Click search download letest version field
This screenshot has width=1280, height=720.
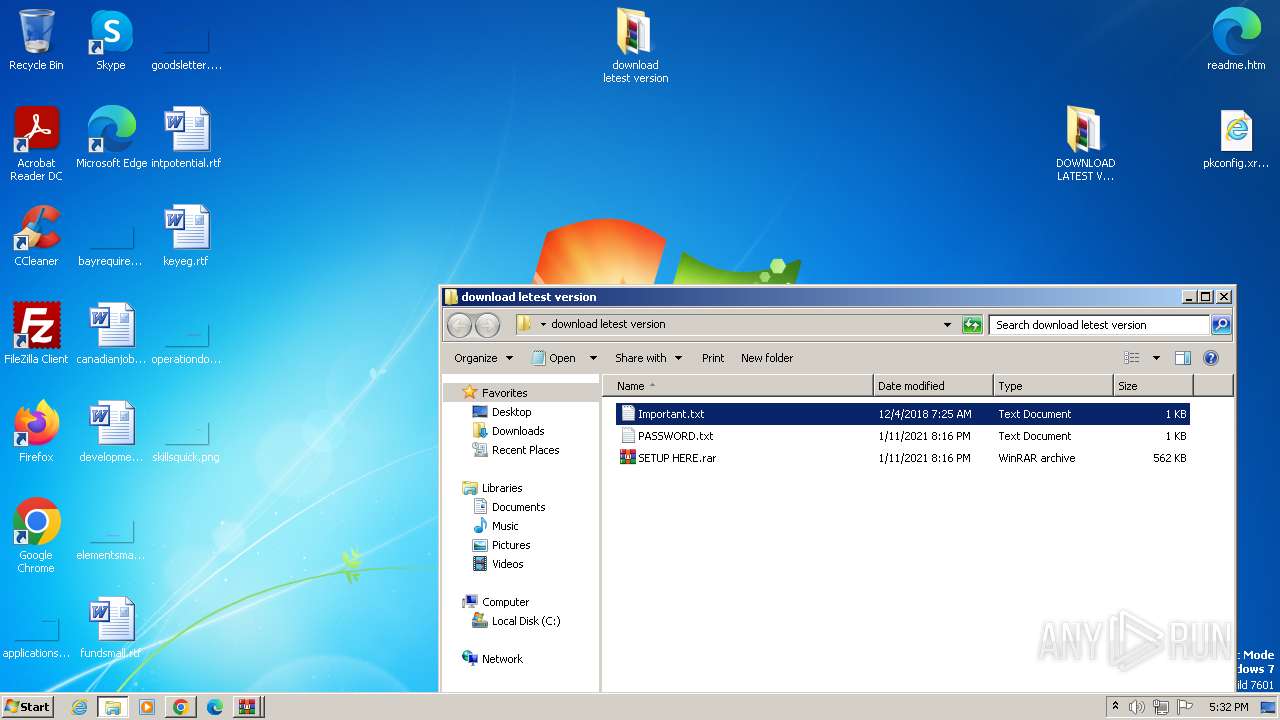(1099, 325)
